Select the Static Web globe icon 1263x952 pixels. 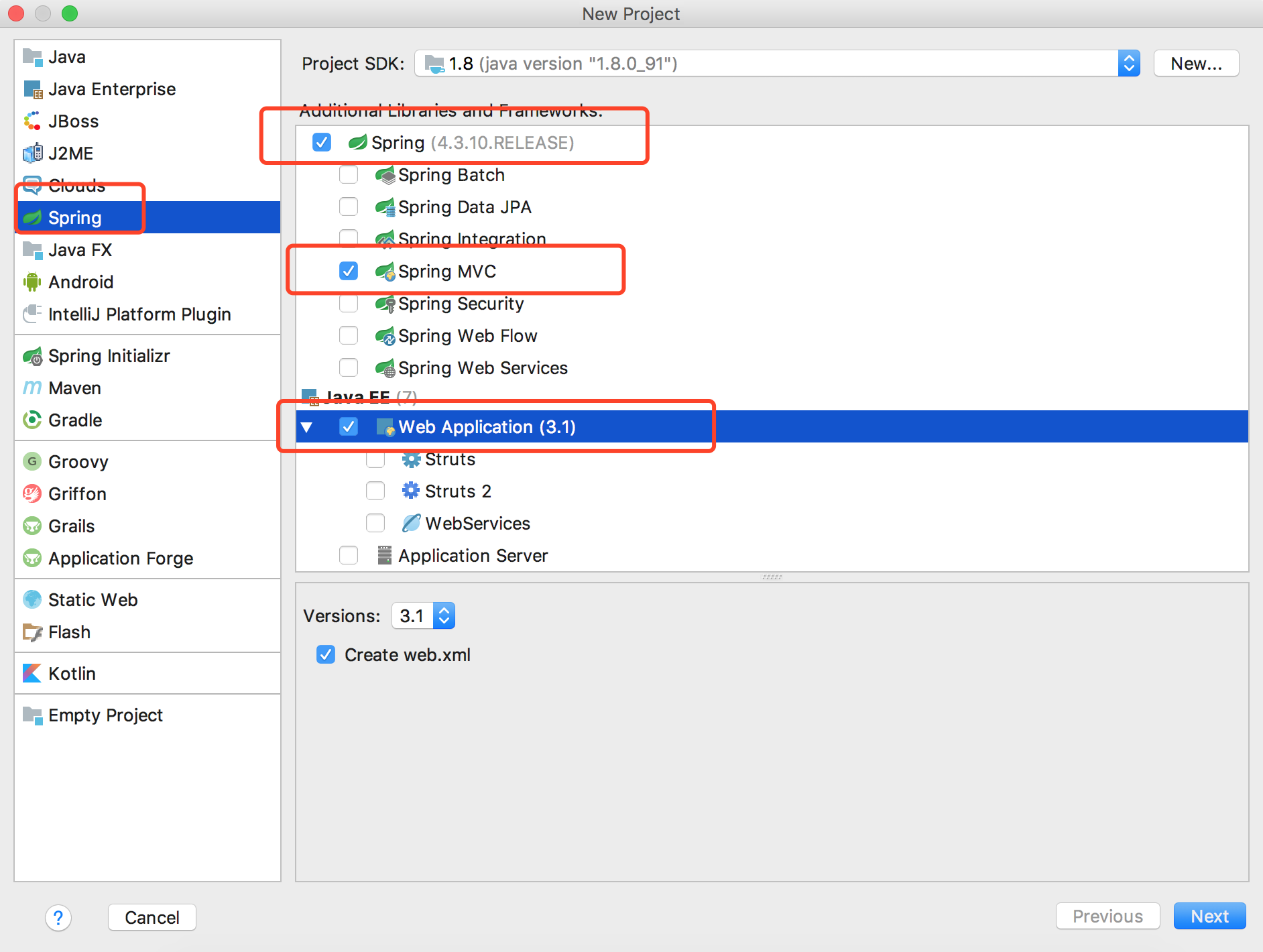pos(32,600)
